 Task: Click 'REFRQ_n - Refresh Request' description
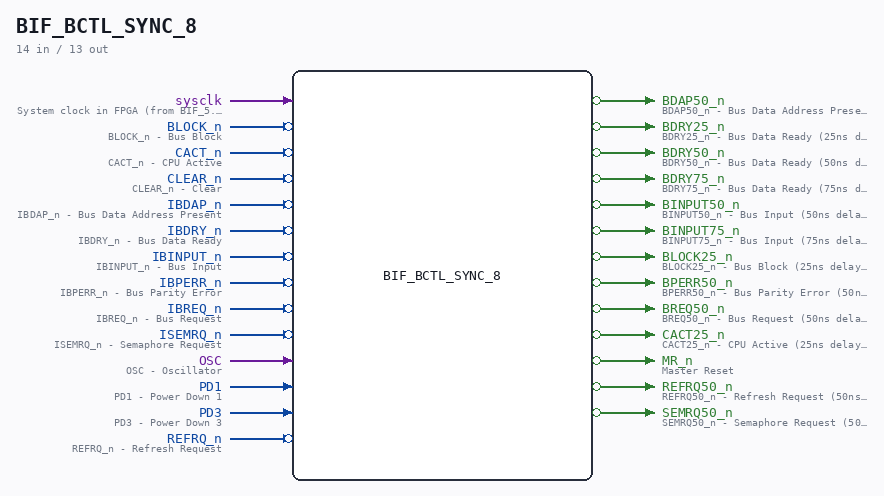point(147,448)
